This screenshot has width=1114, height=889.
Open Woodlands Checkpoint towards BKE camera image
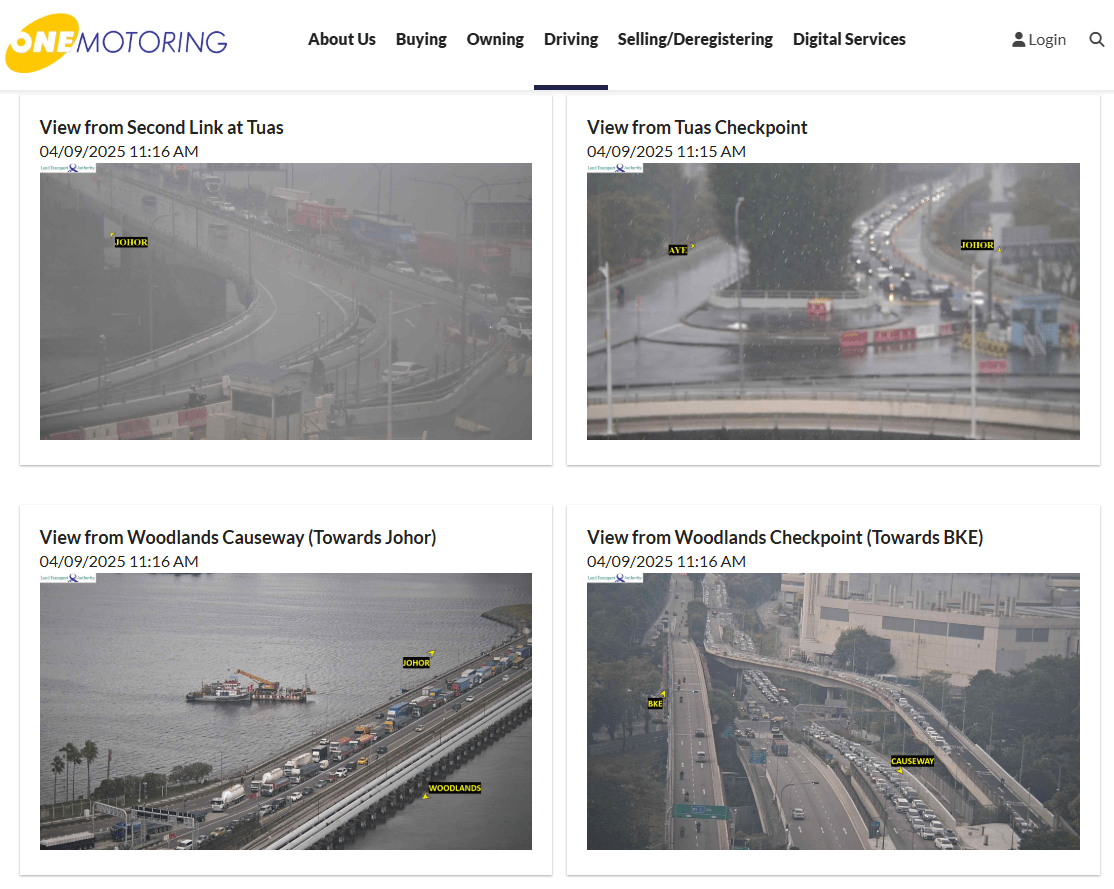click(833, 711)
